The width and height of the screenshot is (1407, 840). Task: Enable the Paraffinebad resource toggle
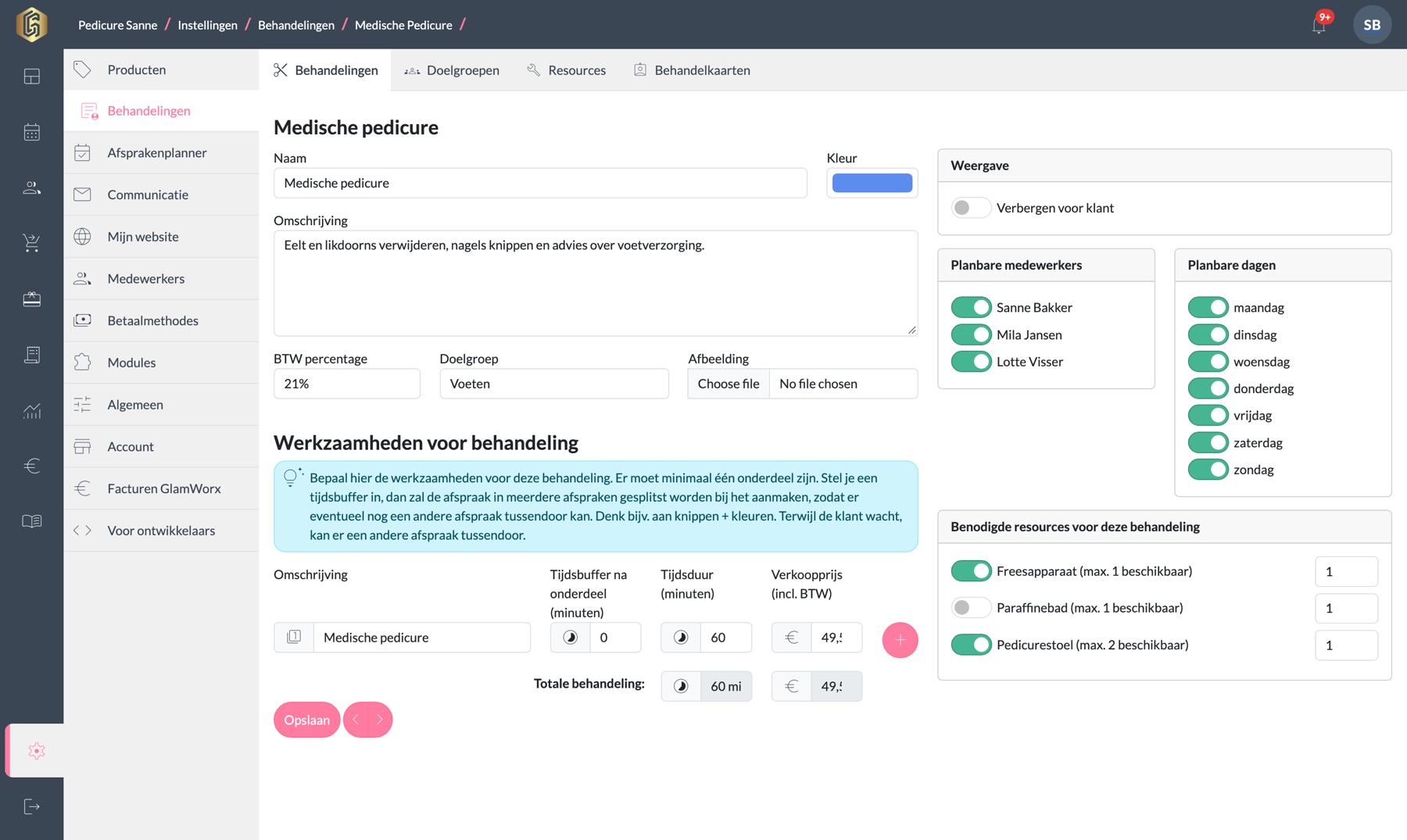[970, 607]
